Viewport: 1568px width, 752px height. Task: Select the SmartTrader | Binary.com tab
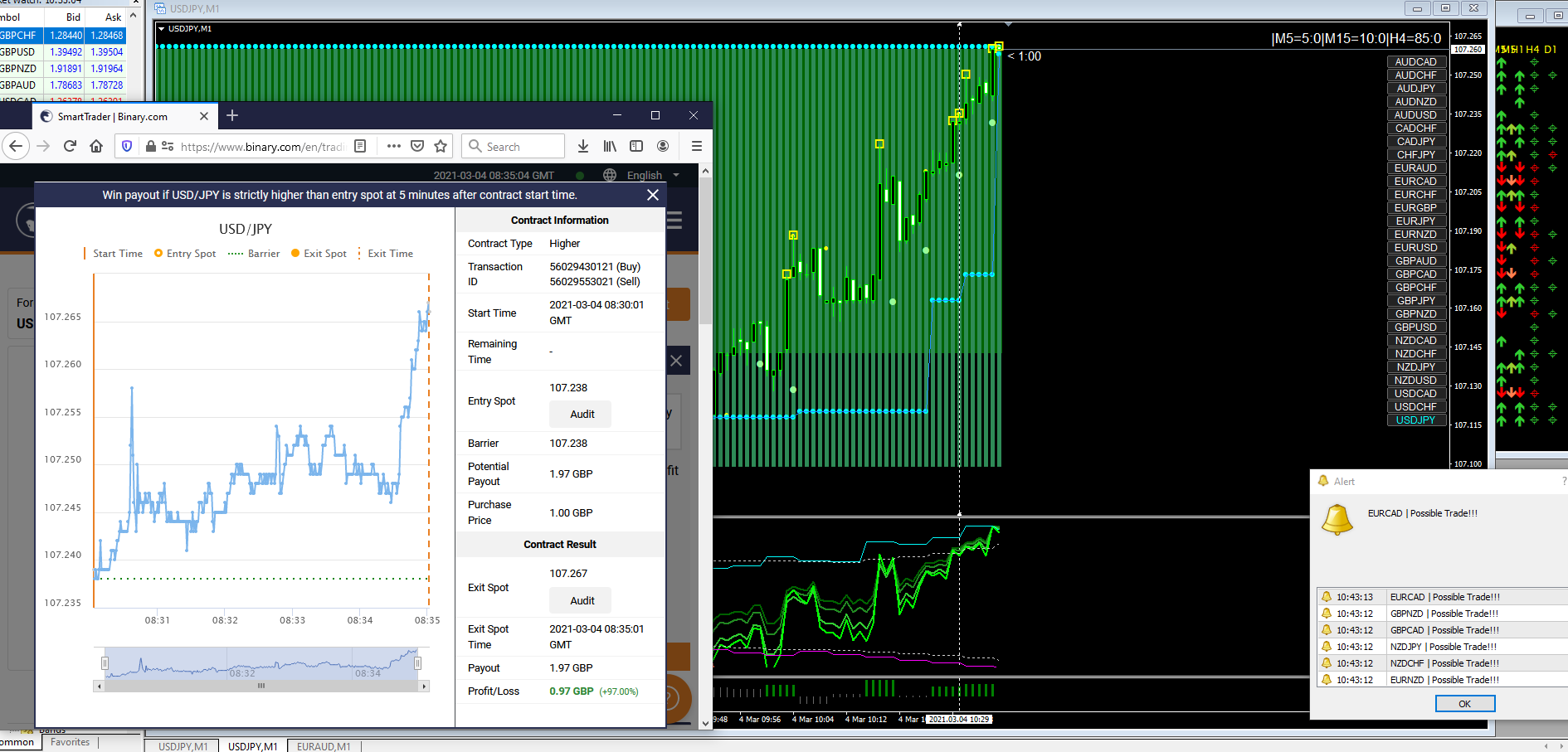[124, 117]
